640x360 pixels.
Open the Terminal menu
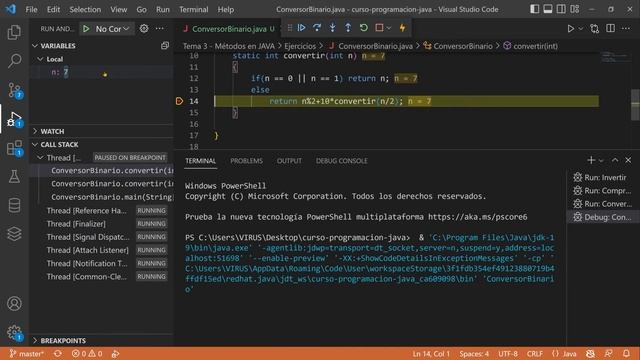click(193, 9)
